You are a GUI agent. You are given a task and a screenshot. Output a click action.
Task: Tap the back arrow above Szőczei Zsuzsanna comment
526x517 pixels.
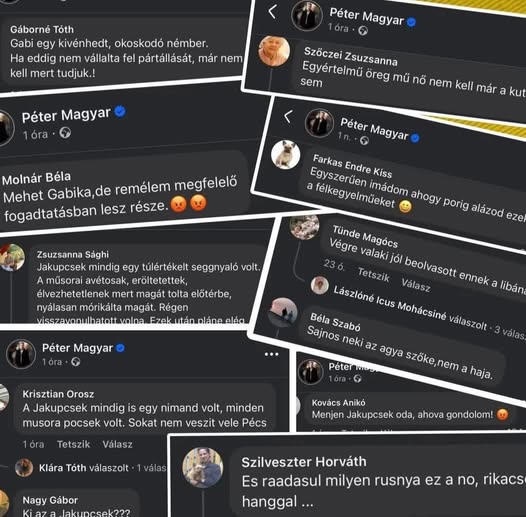coord(272,11)
